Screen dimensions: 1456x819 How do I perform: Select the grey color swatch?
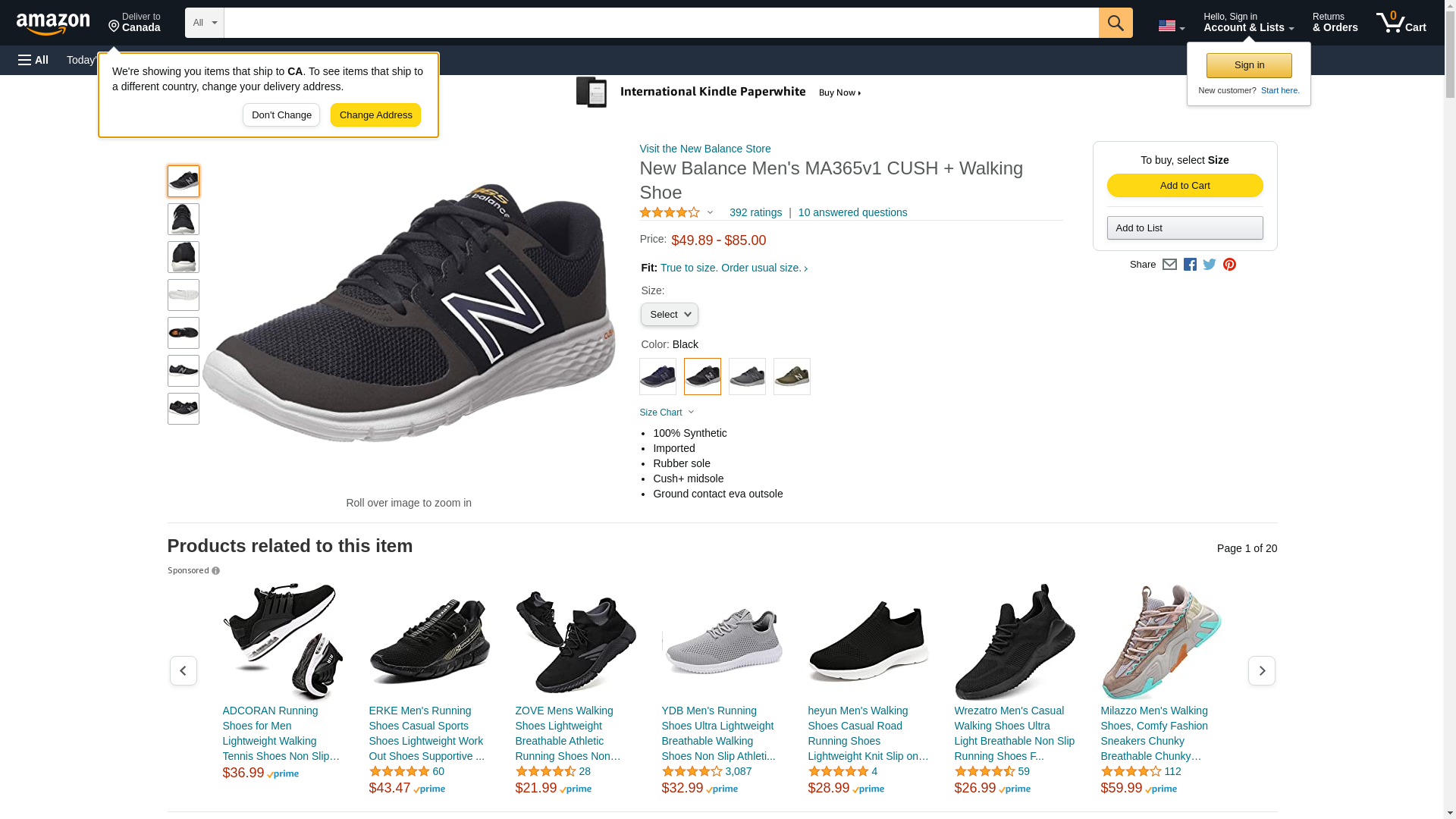(x=747, y=376)
